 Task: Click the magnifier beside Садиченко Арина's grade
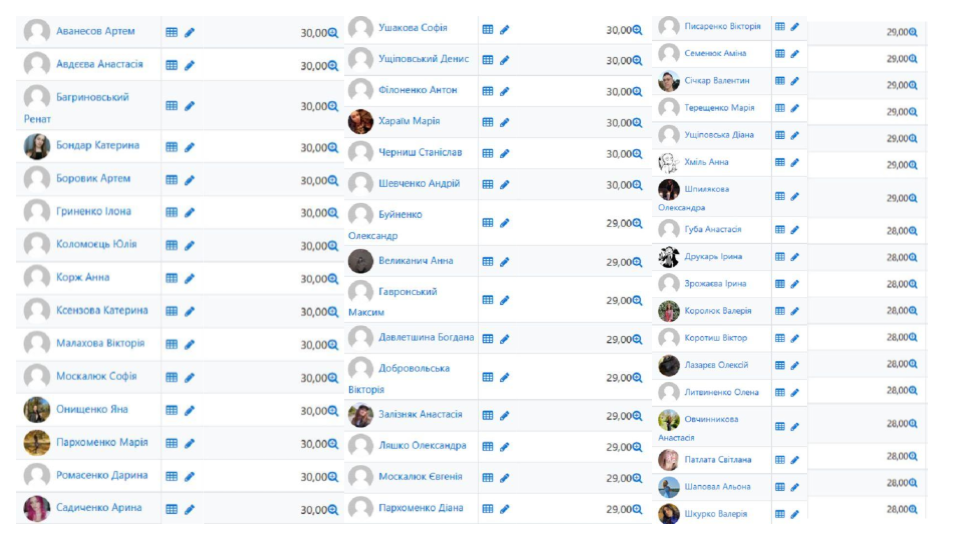tap(333, 510)
